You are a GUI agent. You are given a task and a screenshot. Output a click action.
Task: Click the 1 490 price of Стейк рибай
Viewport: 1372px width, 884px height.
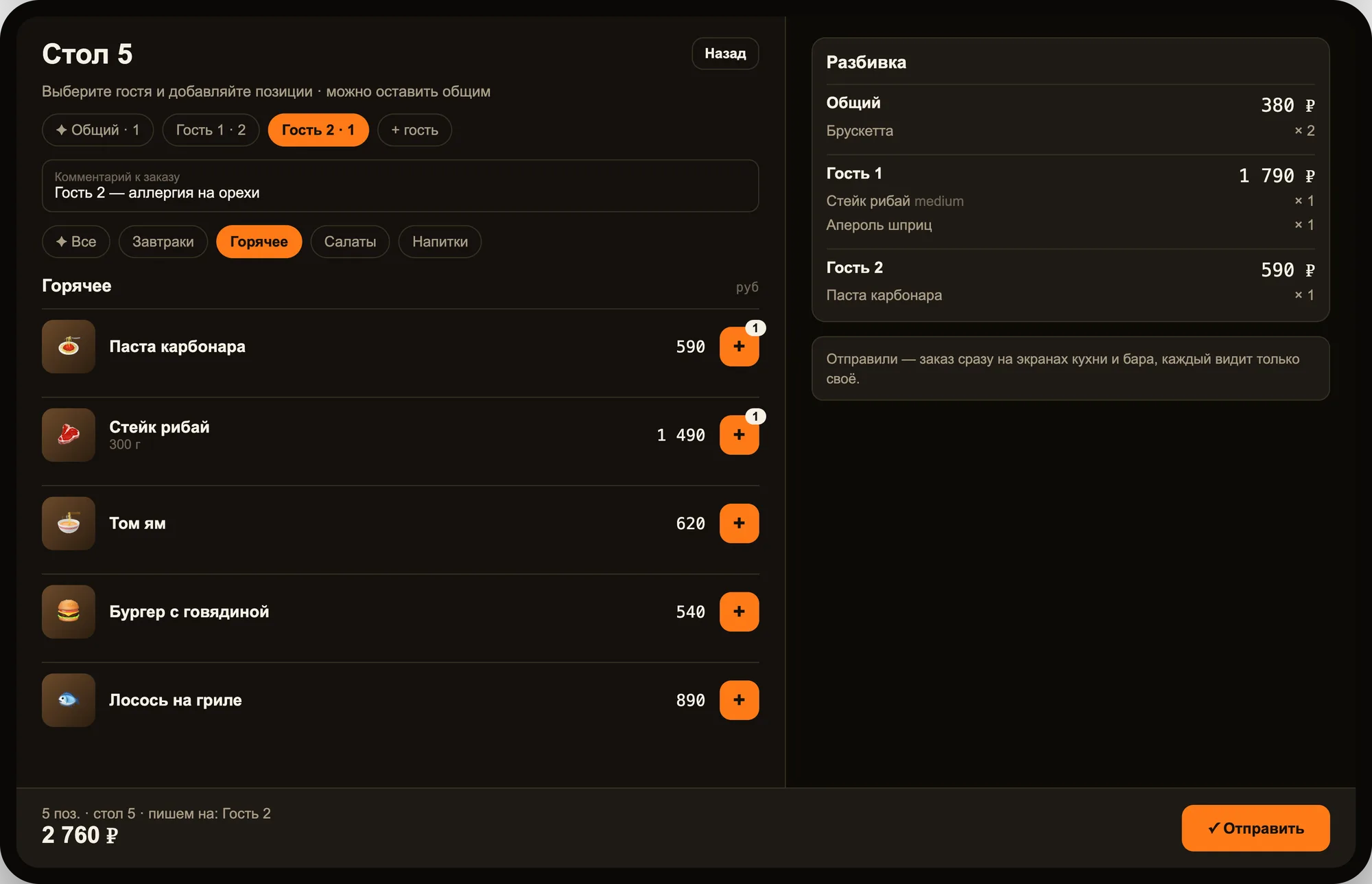tap(681, 435)
